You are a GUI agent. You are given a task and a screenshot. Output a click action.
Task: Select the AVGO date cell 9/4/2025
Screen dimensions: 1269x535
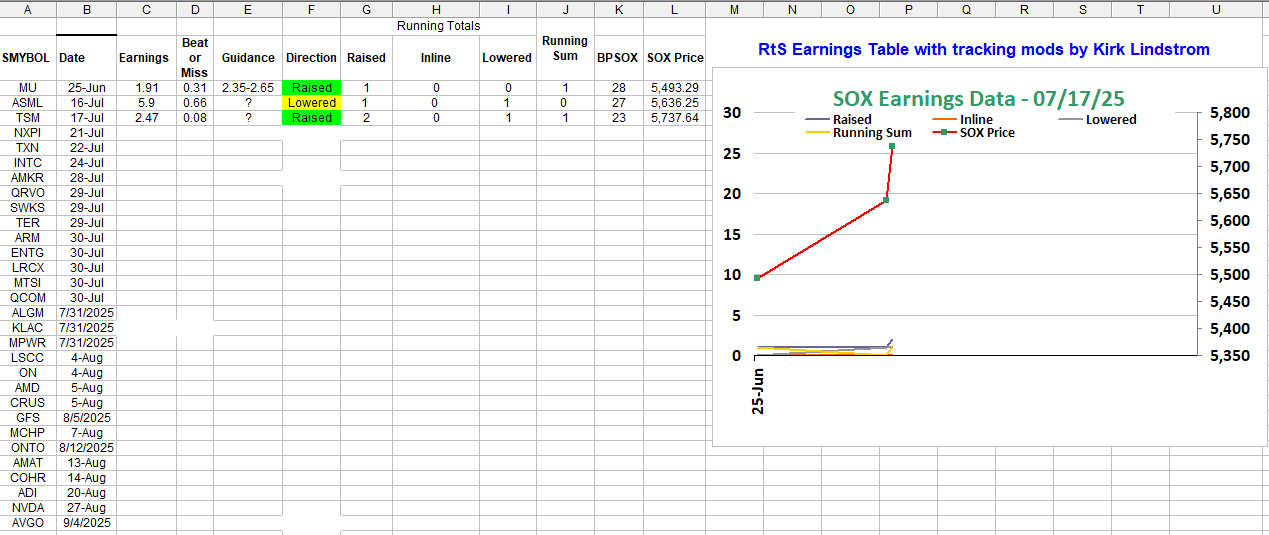(x=85, y=523)
